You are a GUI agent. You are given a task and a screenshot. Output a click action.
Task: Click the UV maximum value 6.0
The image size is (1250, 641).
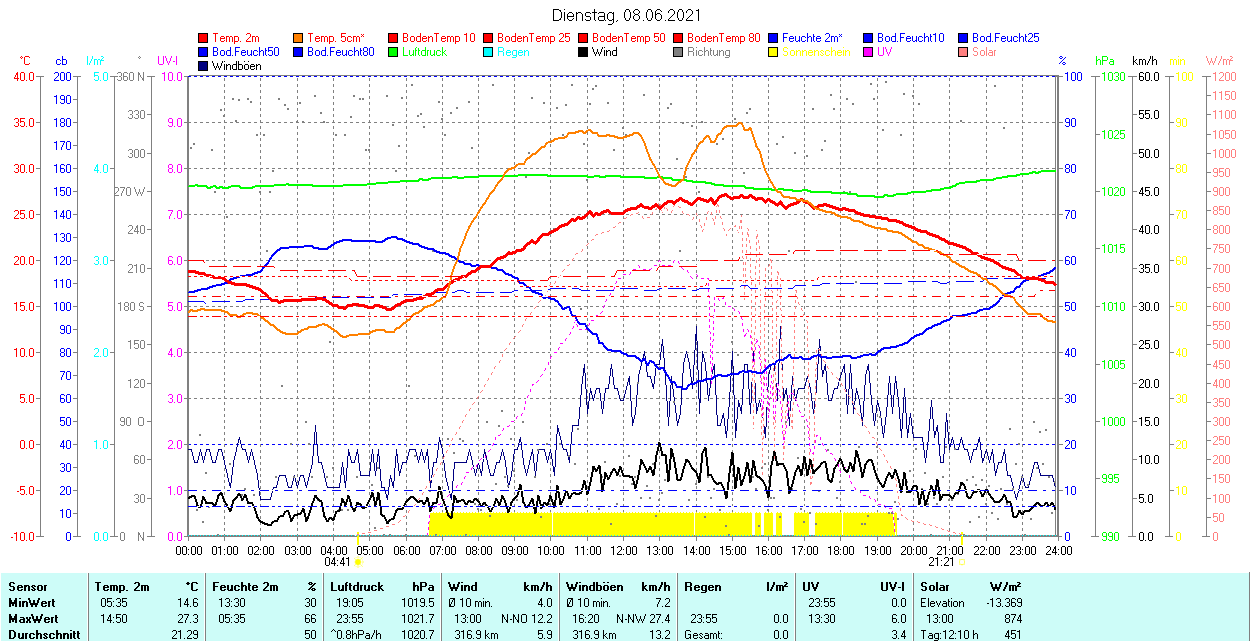[x=898, y=619]
